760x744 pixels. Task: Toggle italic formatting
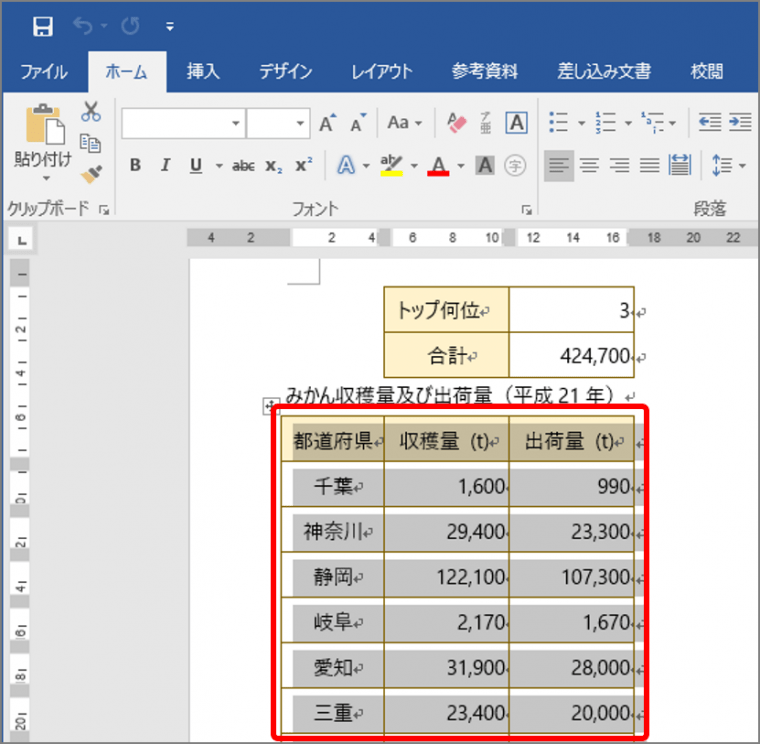point(165,166)
